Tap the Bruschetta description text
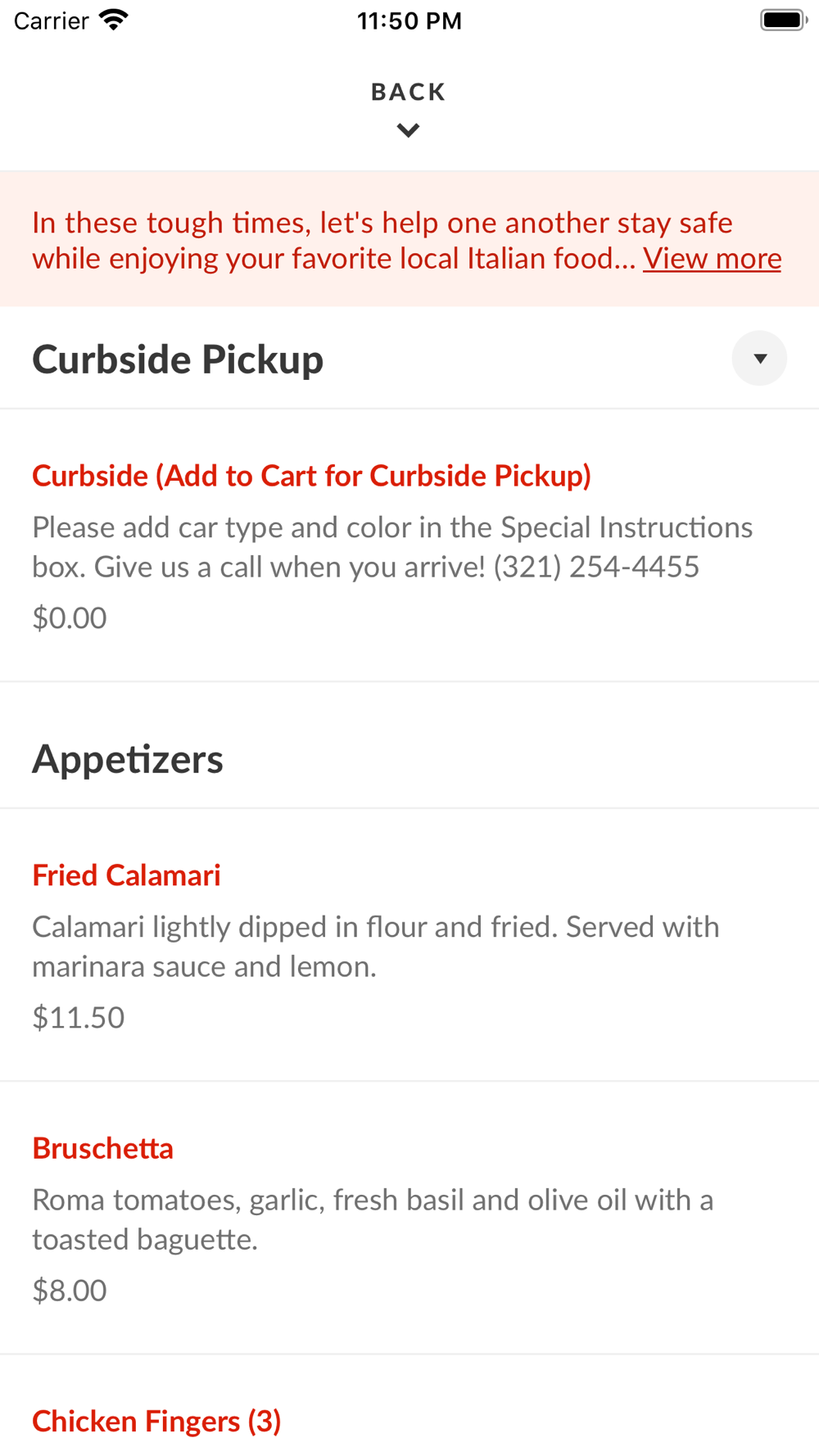819x1456 pixels. pos(373,1219)
